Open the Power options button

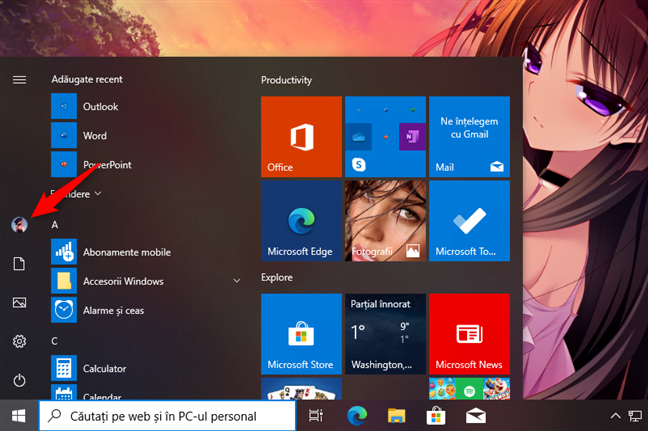19,380
